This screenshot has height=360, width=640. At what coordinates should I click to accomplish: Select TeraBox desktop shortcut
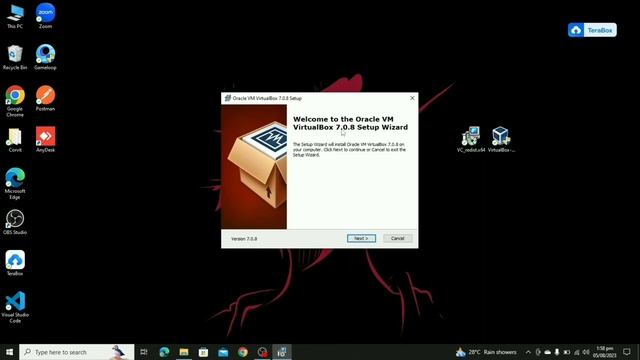point(15,263)
